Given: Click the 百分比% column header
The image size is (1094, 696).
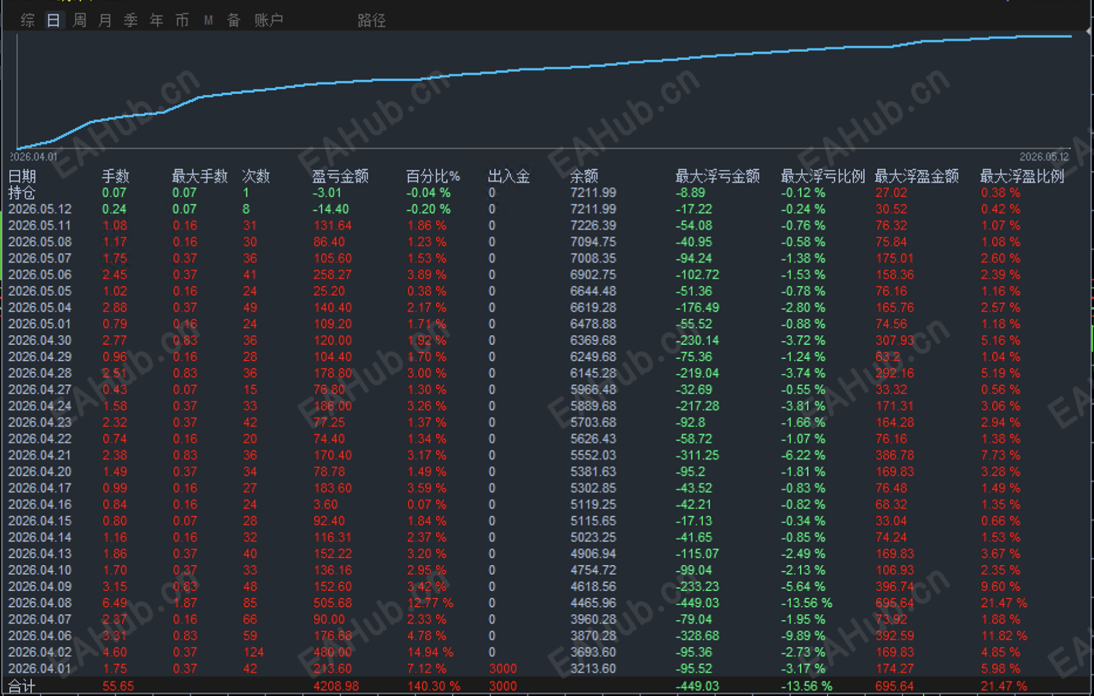Looking at the screenshot, I should click(433, 176).
